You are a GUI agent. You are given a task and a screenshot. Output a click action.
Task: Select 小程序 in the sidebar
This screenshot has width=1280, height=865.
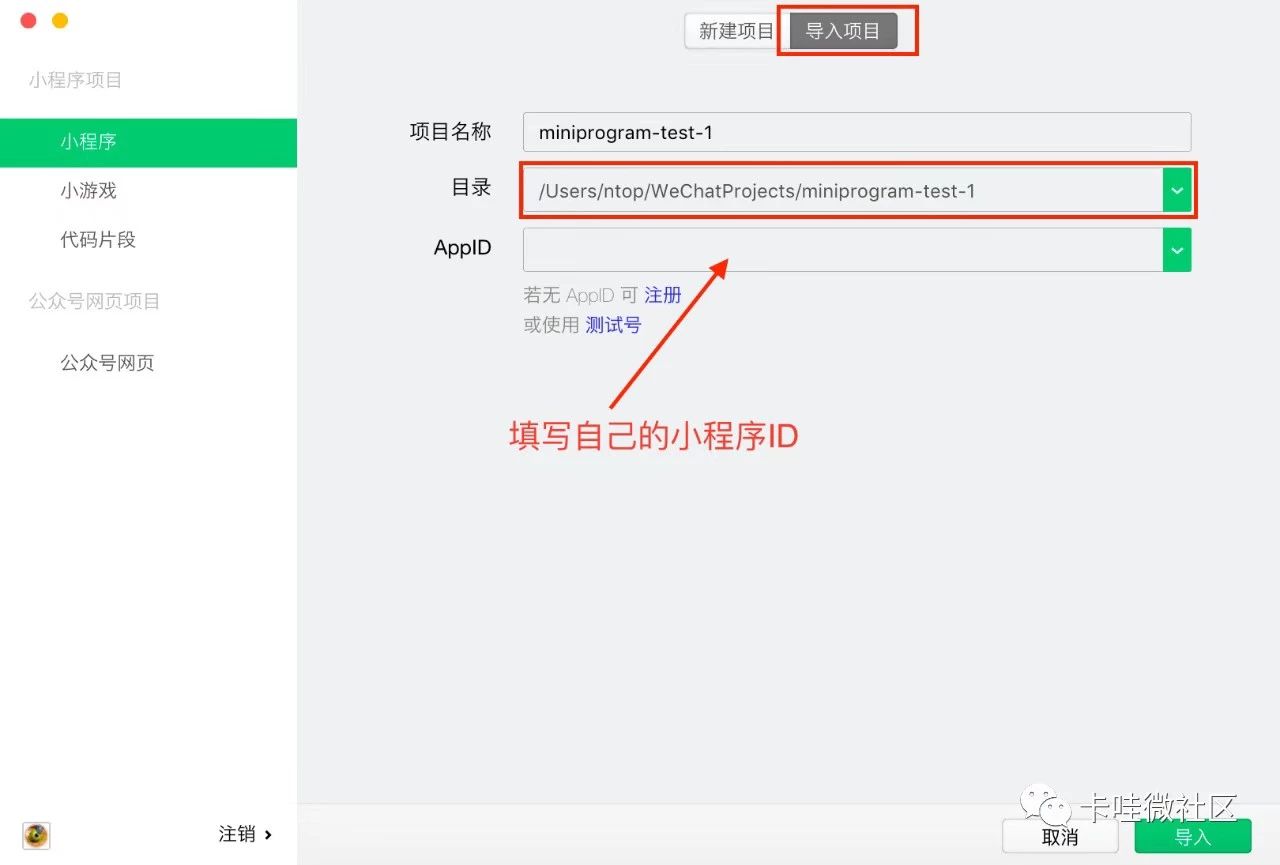tap(148, 142)
